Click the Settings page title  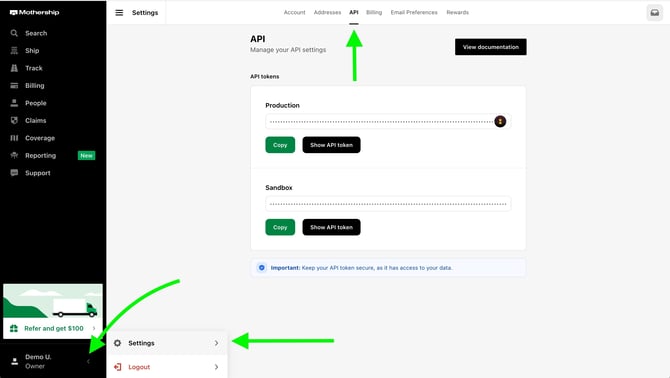(145, 13)
